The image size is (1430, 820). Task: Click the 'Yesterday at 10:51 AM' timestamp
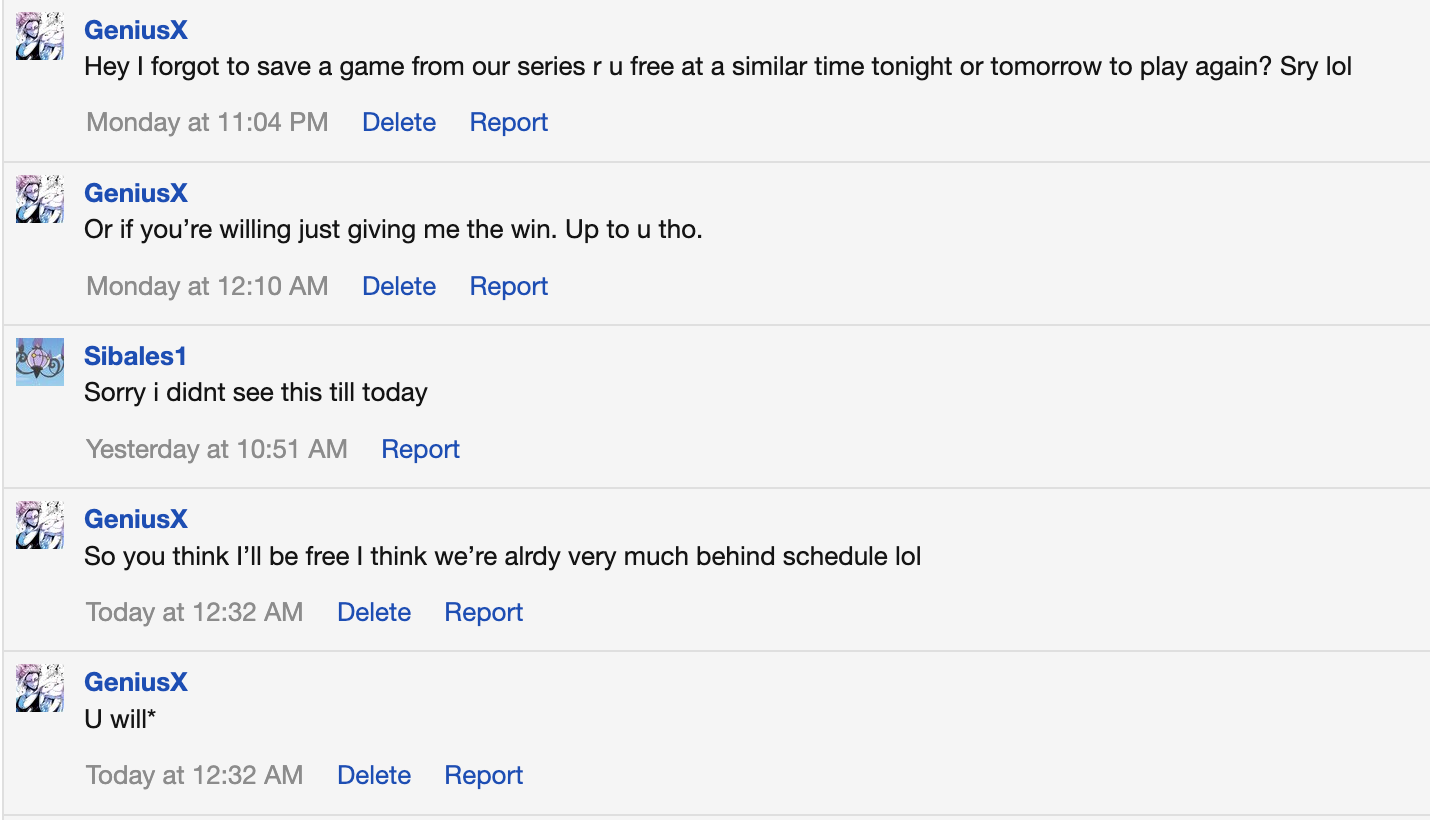point(217,449)
